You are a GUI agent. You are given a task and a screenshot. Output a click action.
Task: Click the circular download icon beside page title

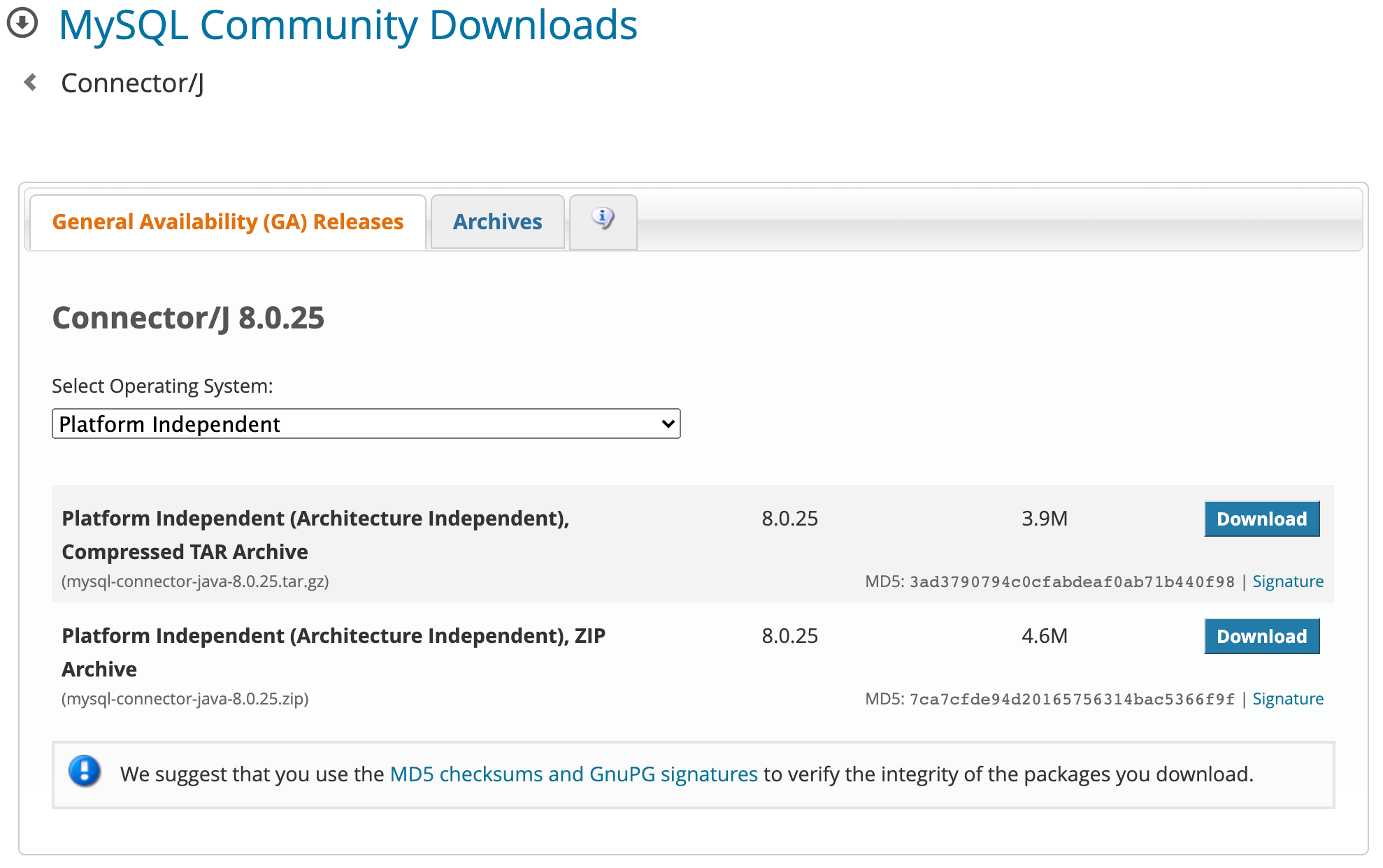tap(22, 23)
